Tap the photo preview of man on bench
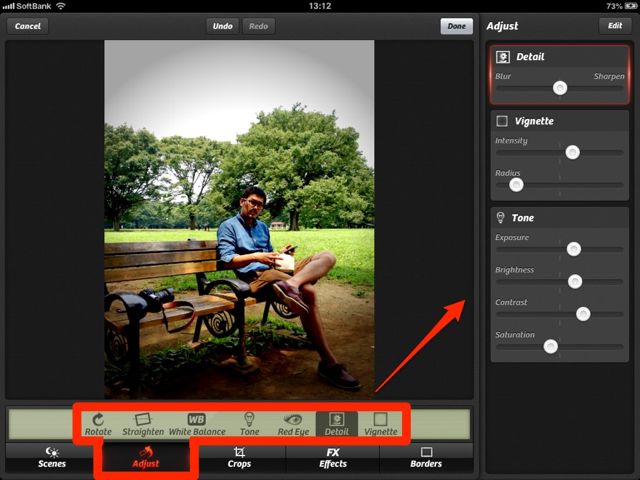Screen dimensions: 640x480 tap(239, 219)
